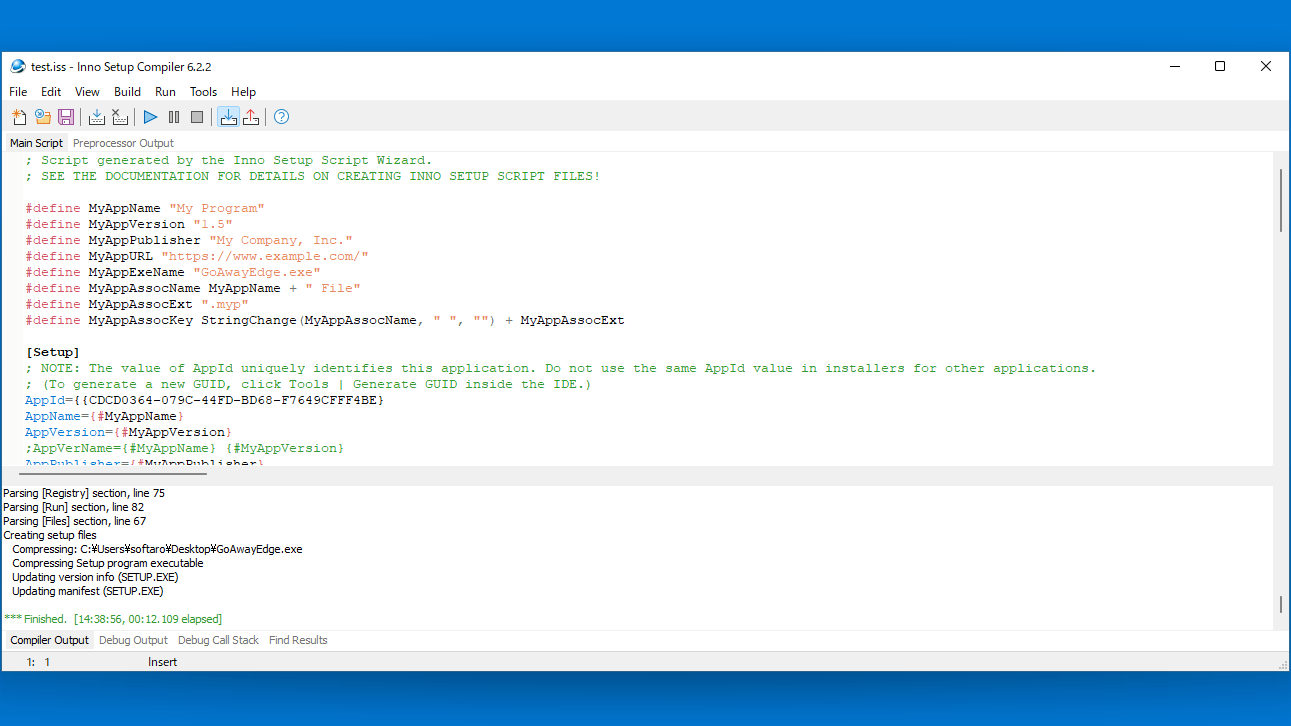Image resolution: width=1291 pixels, height=726 pixels.
Task: Click the green "*** Finished." status line
Action: pos(113,619)
